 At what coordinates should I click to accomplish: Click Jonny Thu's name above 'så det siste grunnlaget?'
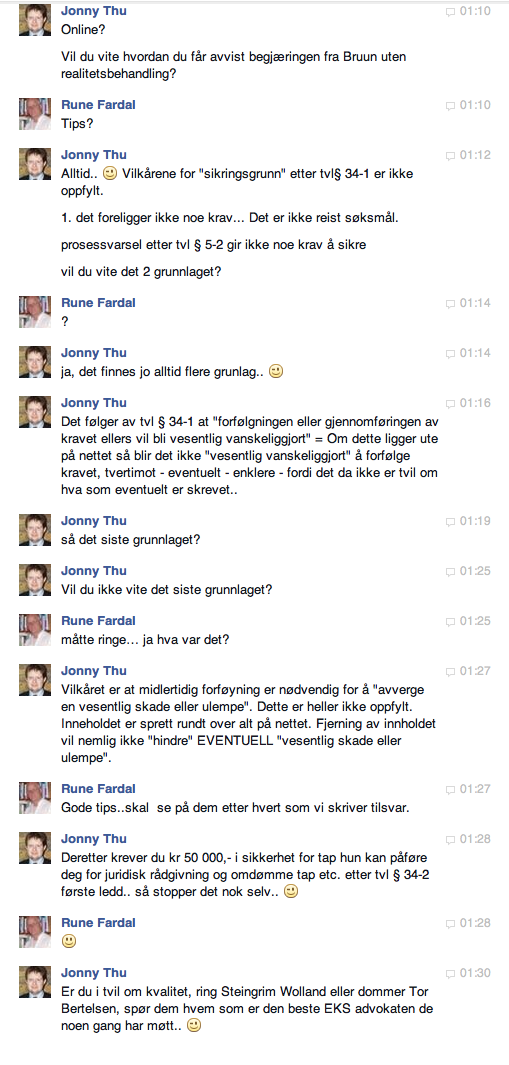pyautogui.click(x=94, y=521)
